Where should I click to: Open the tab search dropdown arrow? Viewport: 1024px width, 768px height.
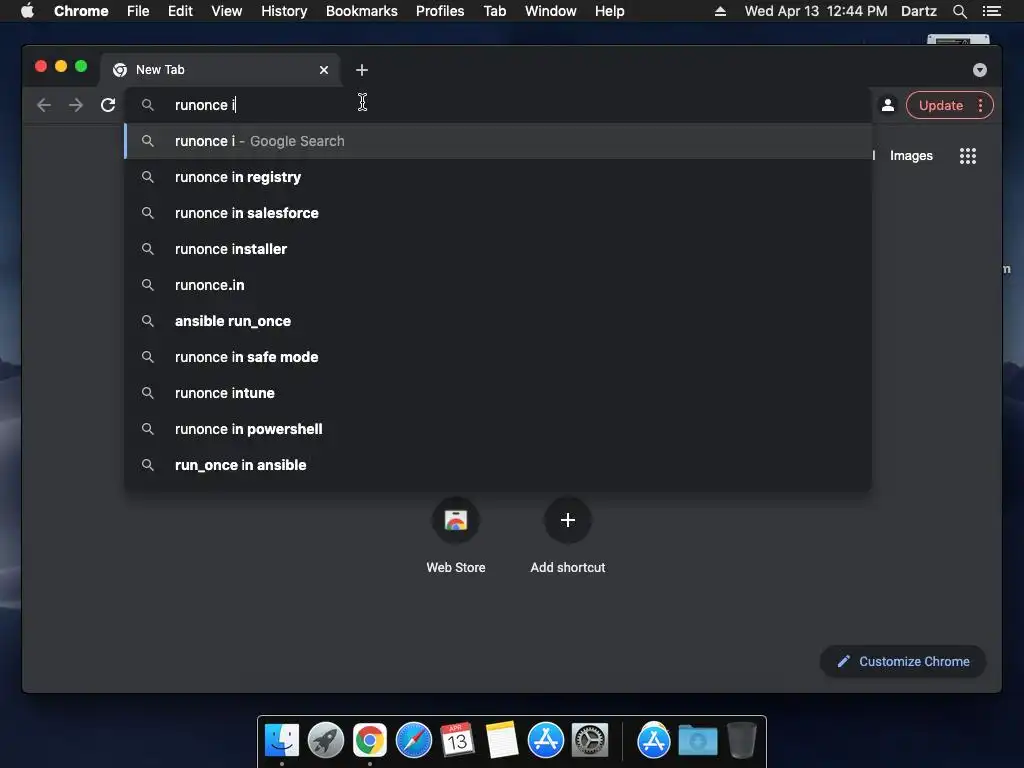click(980, 70)
